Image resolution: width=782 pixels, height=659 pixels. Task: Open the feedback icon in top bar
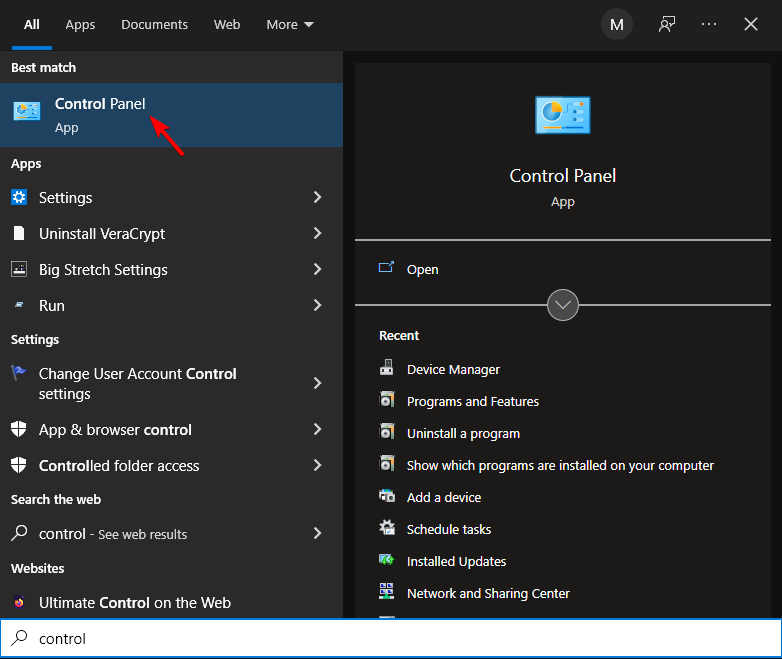tap(667, 25)
